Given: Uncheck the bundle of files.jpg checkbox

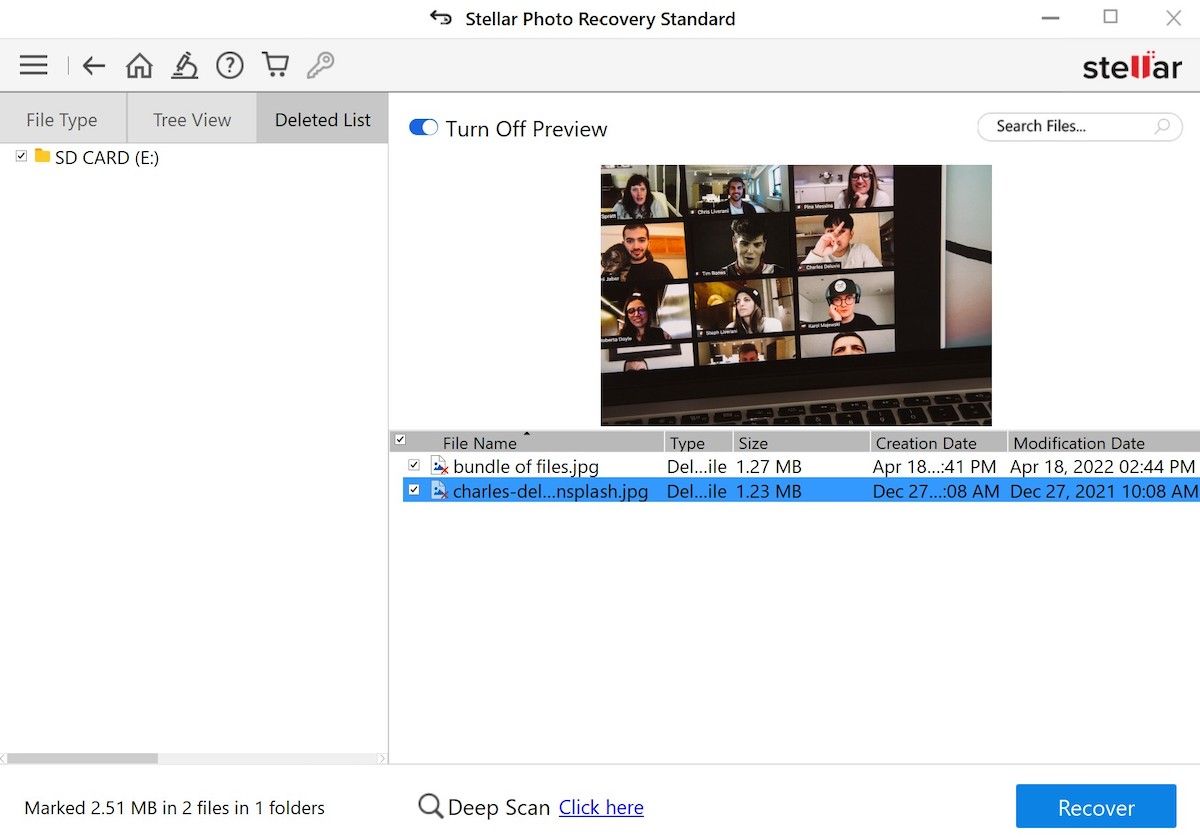Looking at the screenshot, I should pyautogui.click(x=414, y=466).
